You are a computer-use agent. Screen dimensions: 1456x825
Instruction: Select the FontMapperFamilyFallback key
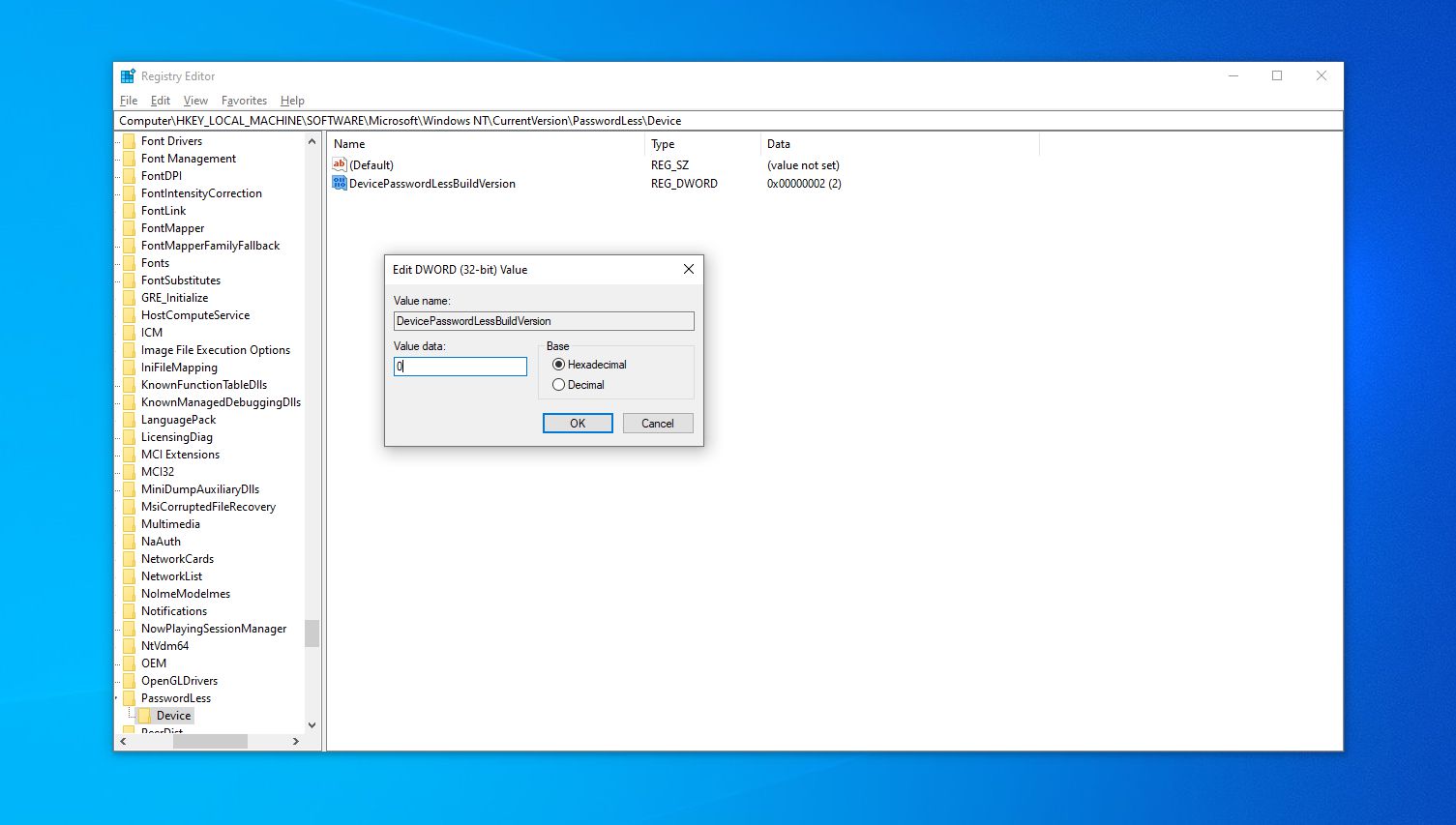click(210, 246)
